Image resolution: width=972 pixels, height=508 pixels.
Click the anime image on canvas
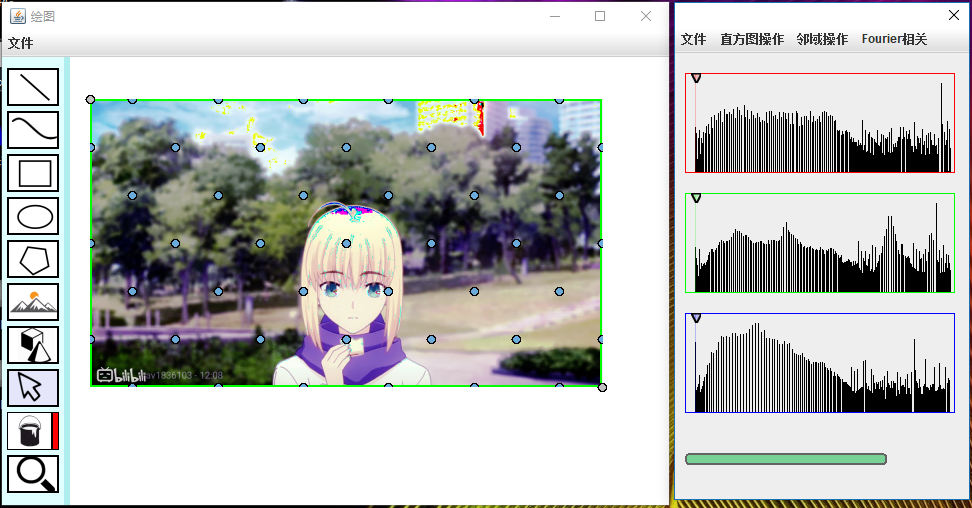click(x=346, y=243)
